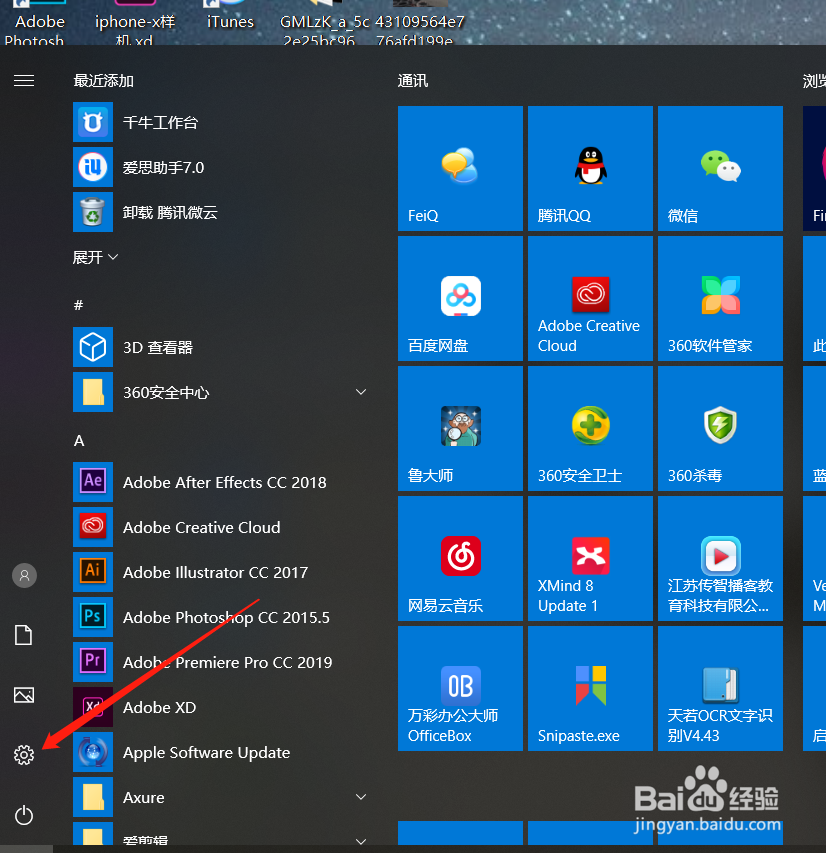826x853 pixels.
Task: Click the A alphabet index header
Action: click(79, 441)
